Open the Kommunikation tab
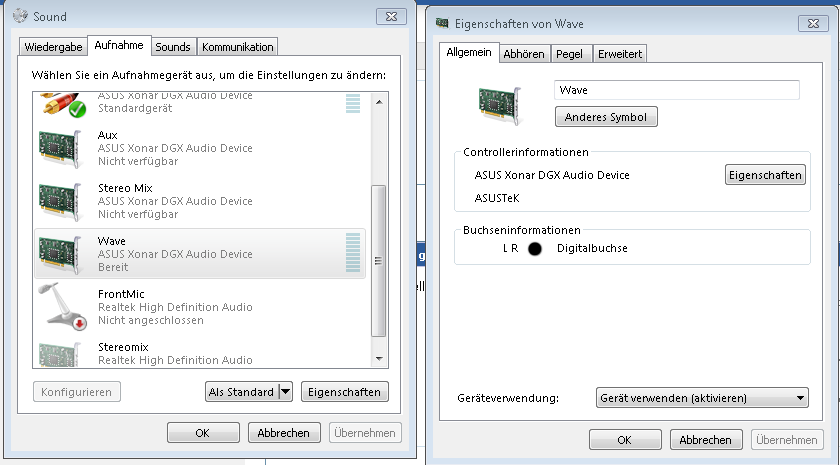This screenshot has width=840, height=465. click(238, 47)
